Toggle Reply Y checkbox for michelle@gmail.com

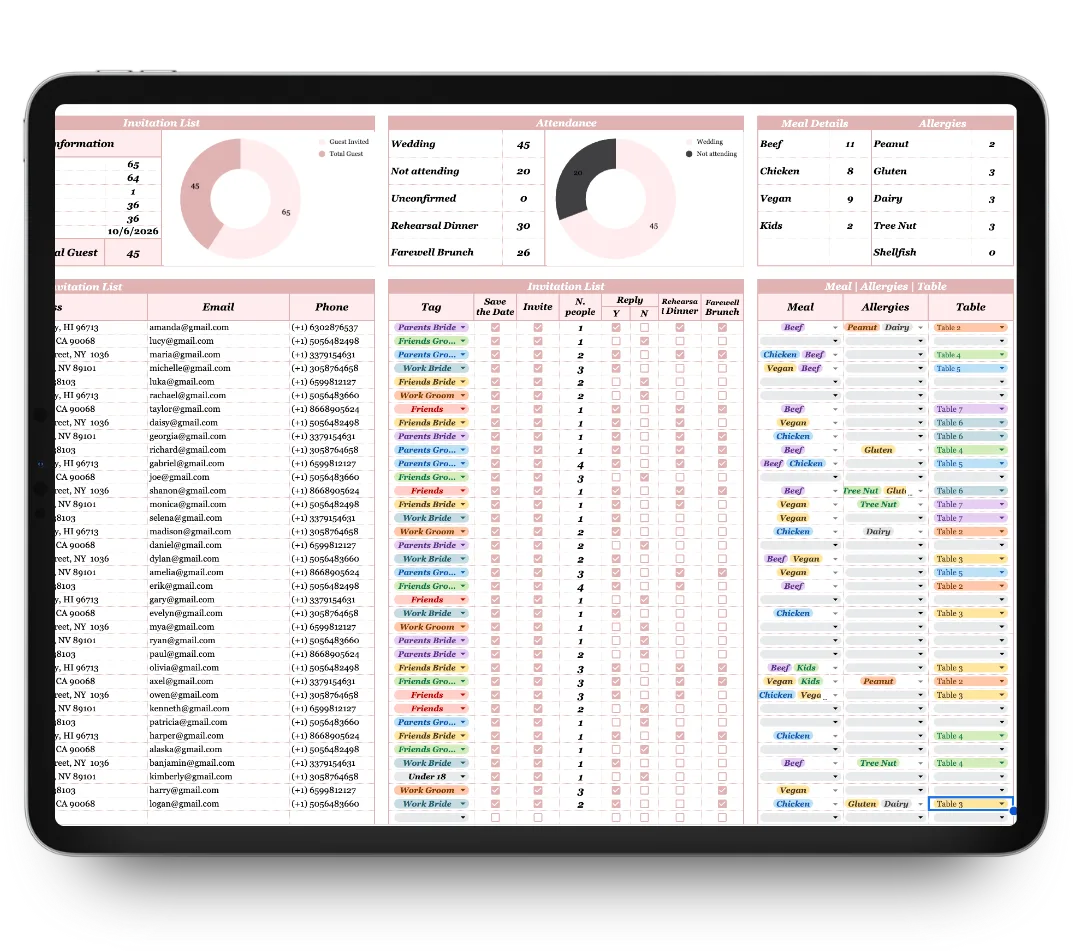[615, 368]
